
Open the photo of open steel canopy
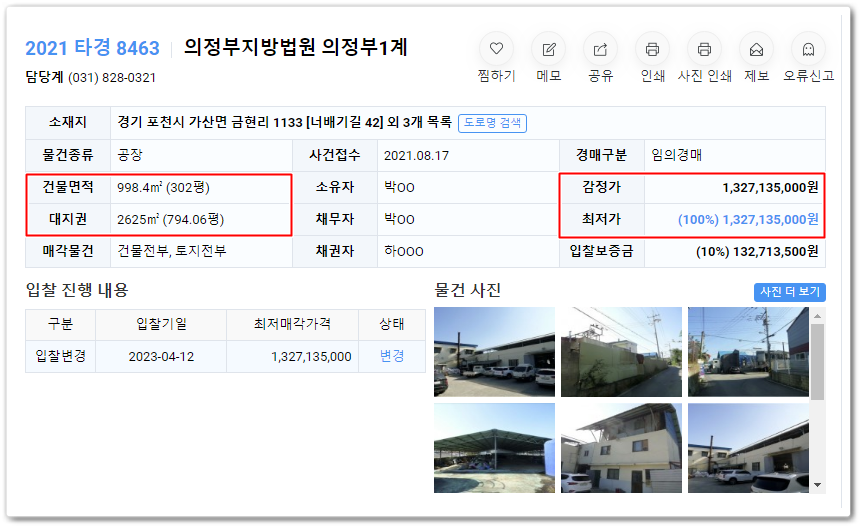tap(494, 448)
